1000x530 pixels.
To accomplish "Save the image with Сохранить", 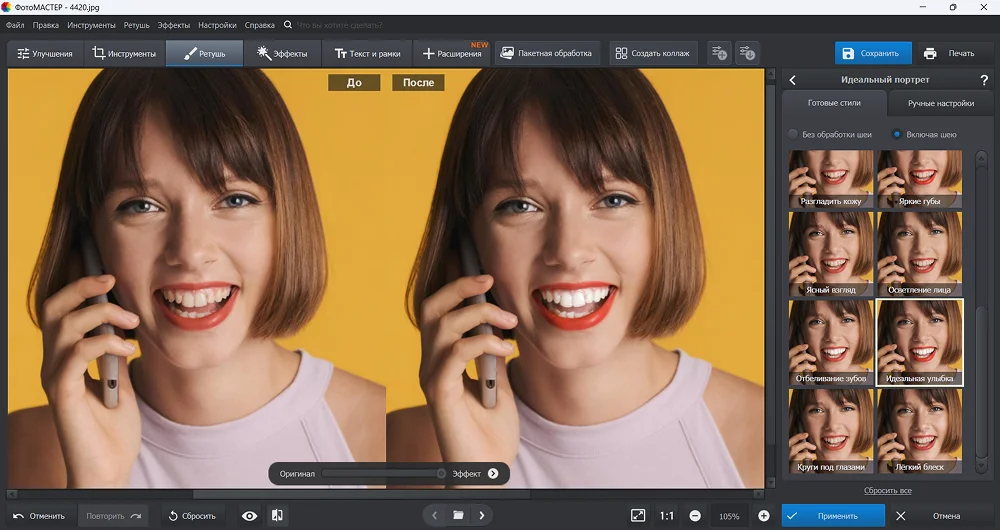I will (872, 54).
